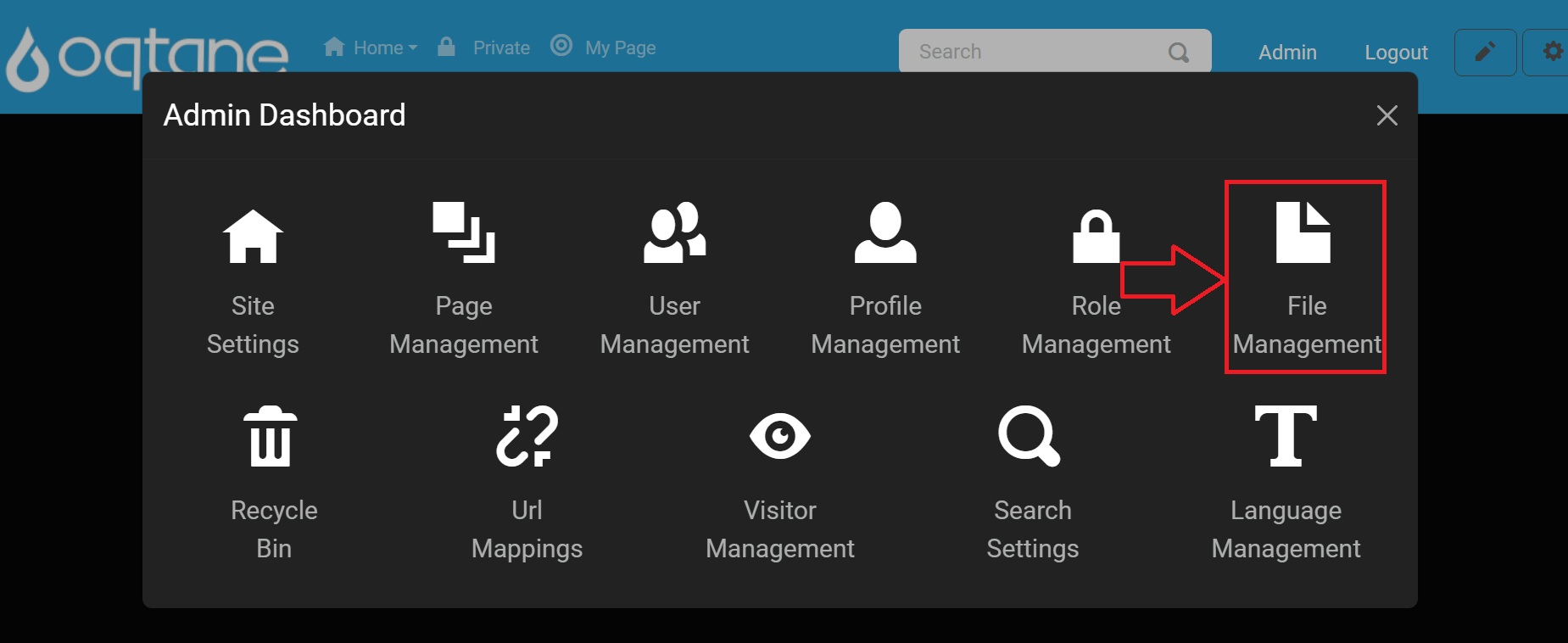This screenshot has height=643, width=1568.
Task: Close the Admin Dashboard dialog
Action: [x=1387, y=115]
